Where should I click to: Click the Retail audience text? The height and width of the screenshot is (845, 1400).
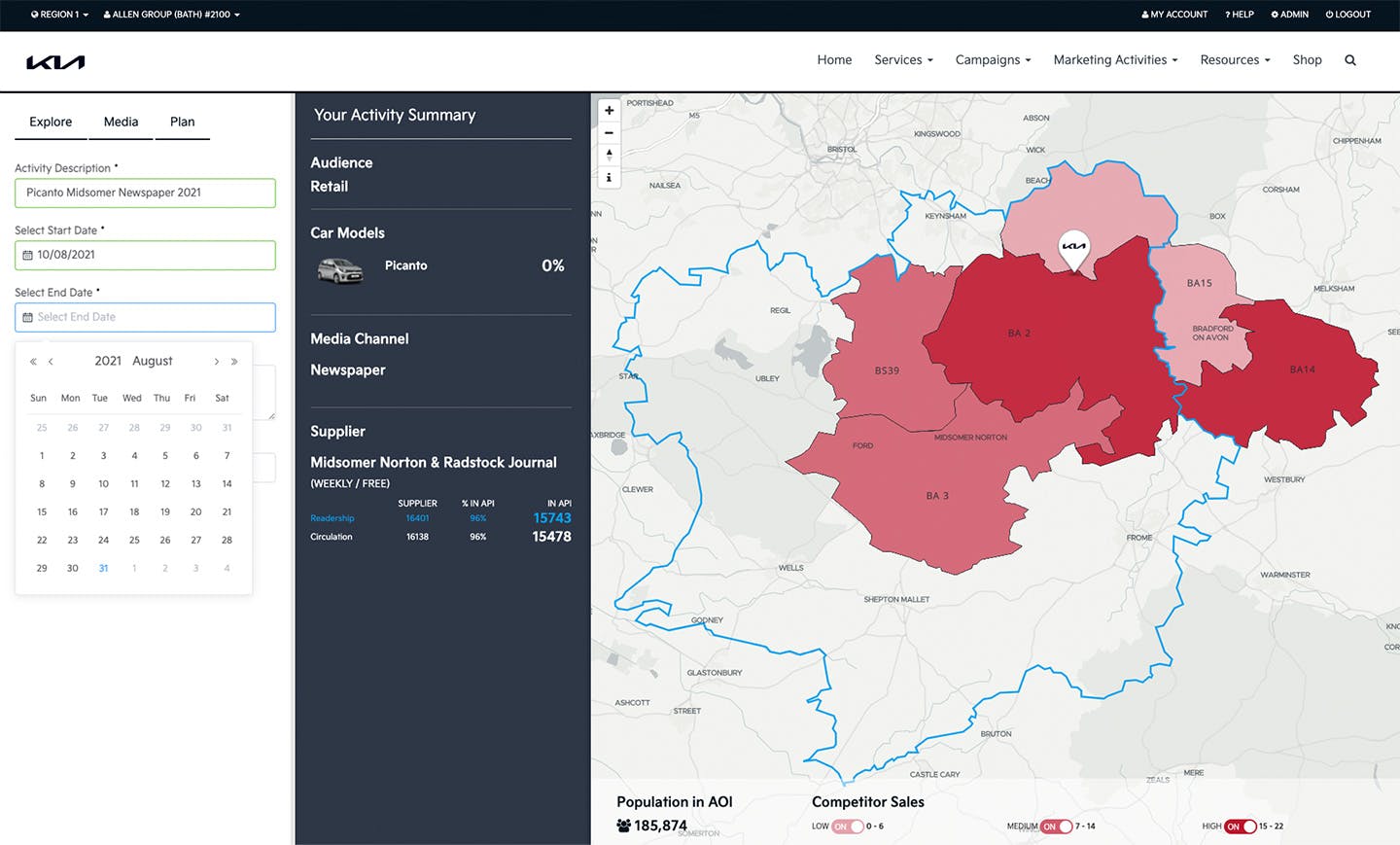(329, 187)
